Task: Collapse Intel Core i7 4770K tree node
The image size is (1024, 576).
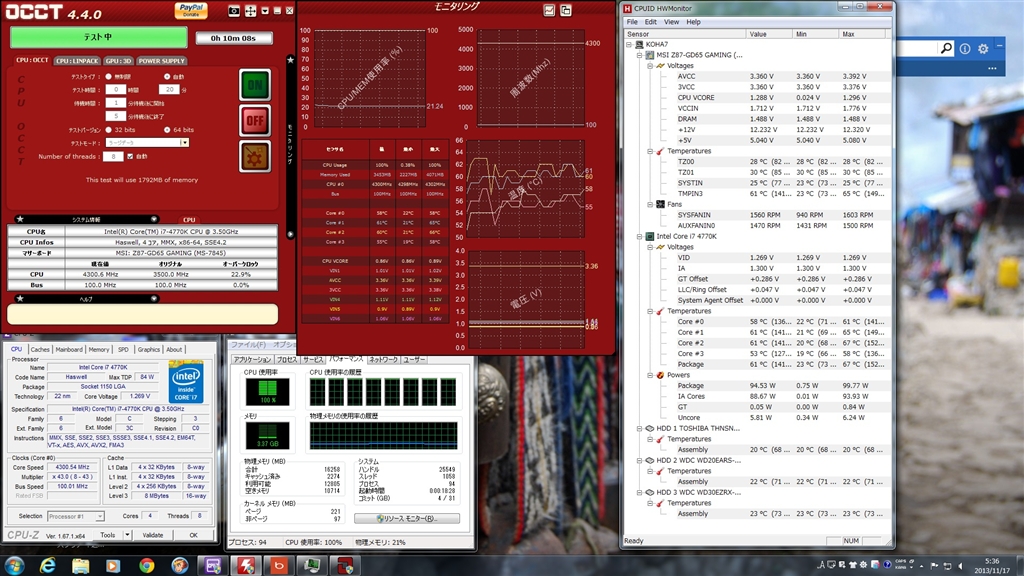Action: pyautogui.click(x=639, y=236)
